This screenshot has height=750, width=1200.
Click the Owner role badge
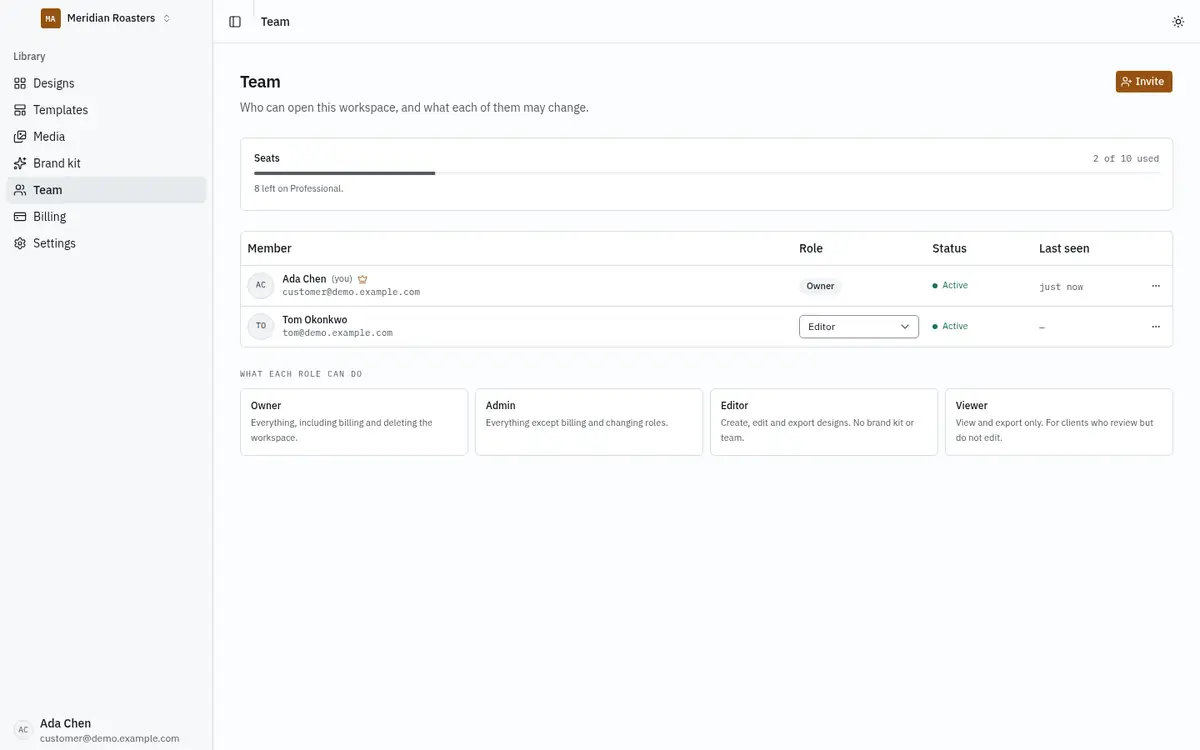[x=821, y=286]
